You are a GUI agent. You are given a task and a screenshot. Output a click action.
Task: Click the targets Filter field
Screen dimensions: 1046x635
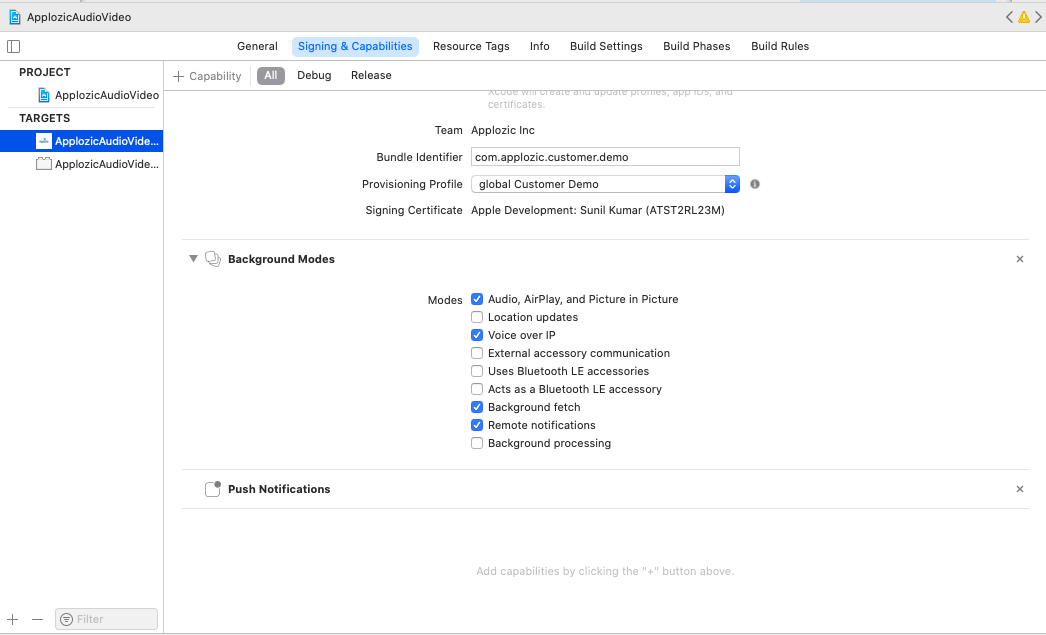[x=107, y=619]
